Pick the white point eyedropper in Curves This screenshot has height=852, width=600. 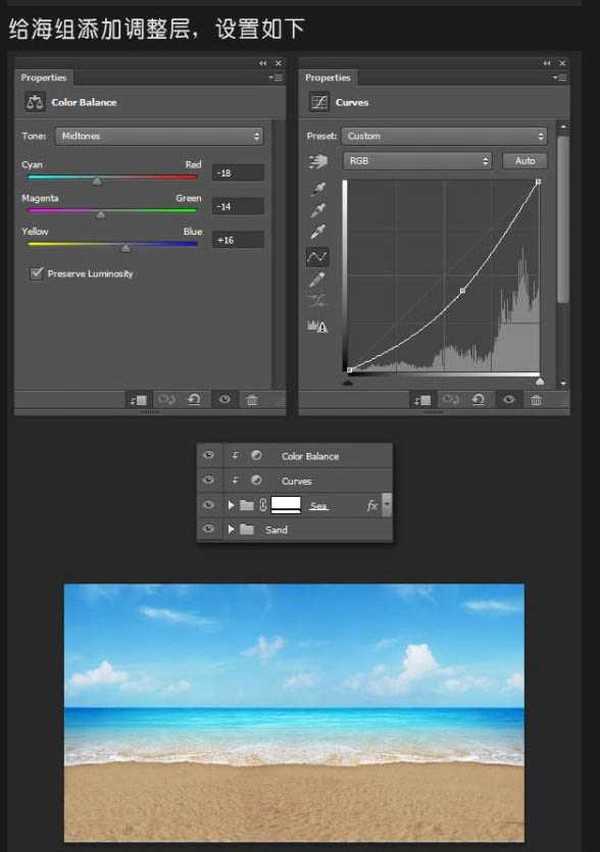tap(318, 232)
